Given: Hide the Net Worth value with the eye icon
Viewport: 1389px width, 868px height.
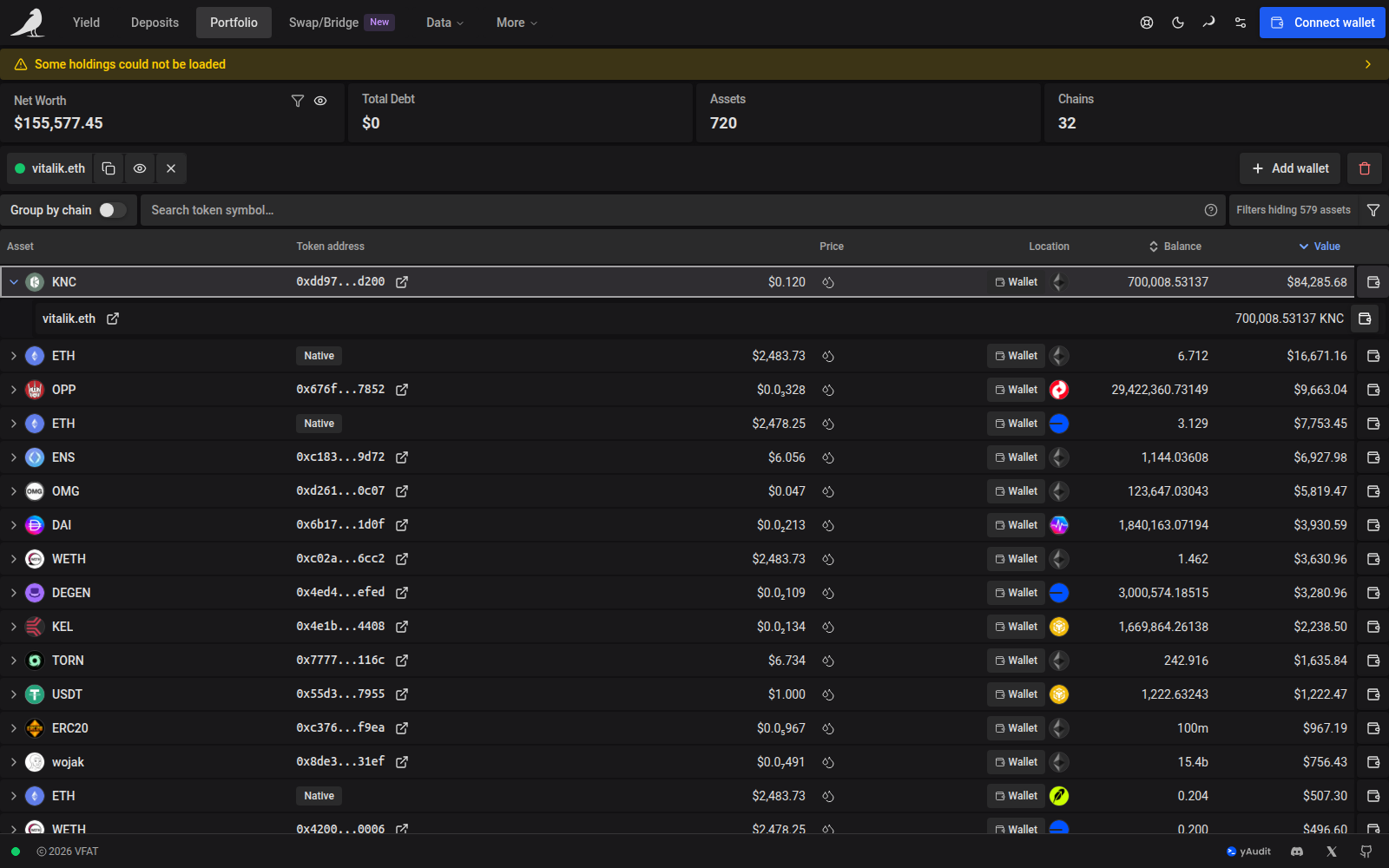Looking at the screenshot, I should [x=320, y=101].
